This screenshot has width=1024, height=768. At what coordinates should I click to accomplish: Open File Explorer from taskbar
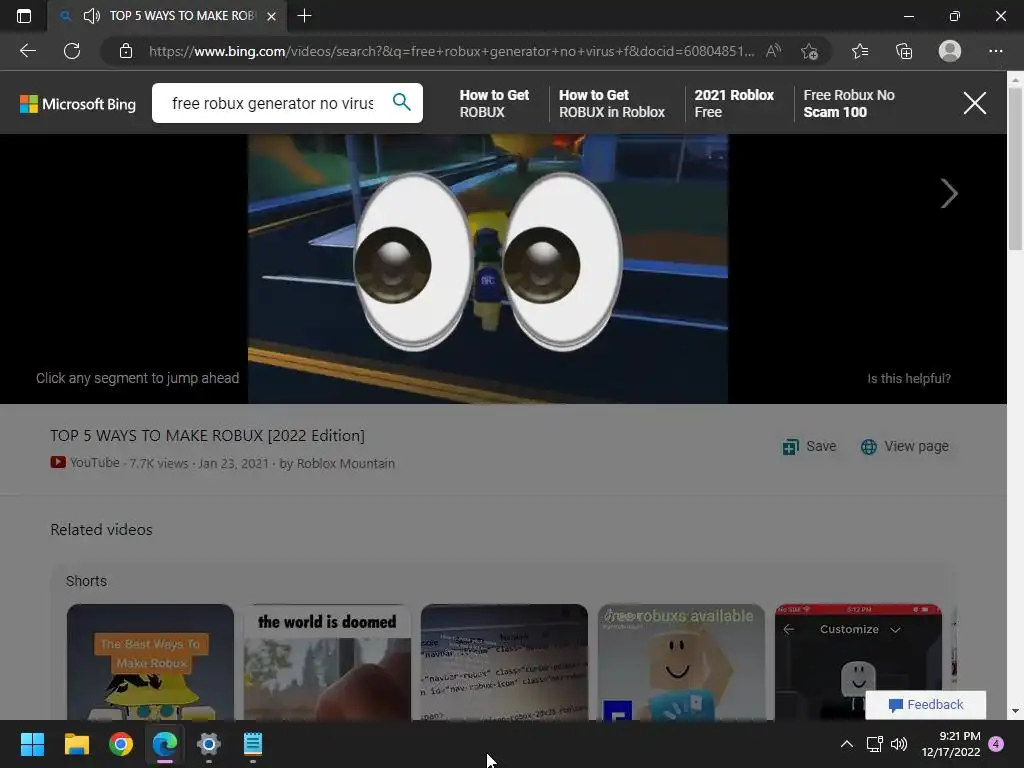tap(76, 744)
